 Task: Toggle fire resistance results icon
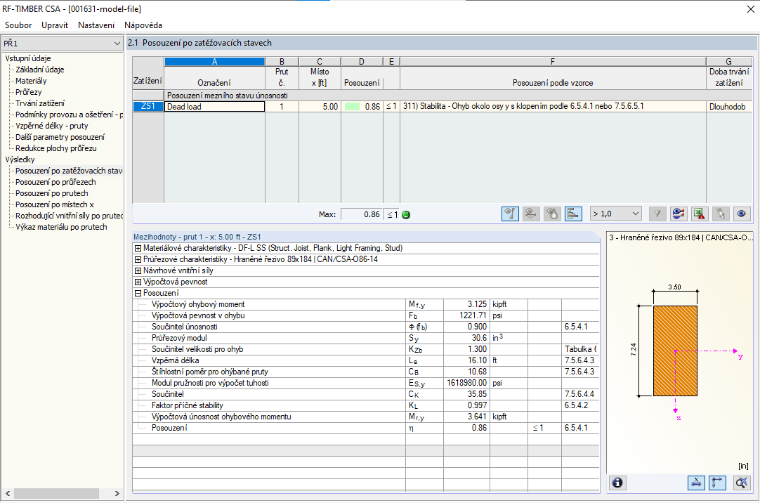pyautogui.click(x=552, y=214)
